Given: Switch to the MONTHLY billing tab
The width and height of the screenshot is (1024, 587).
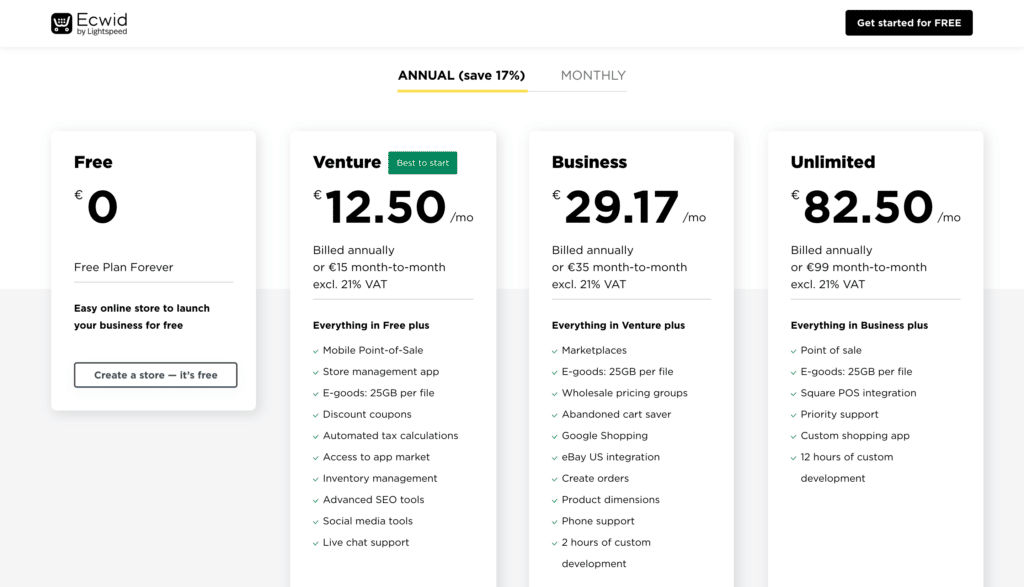Looking at the screenshot, I should coord(593,76).
